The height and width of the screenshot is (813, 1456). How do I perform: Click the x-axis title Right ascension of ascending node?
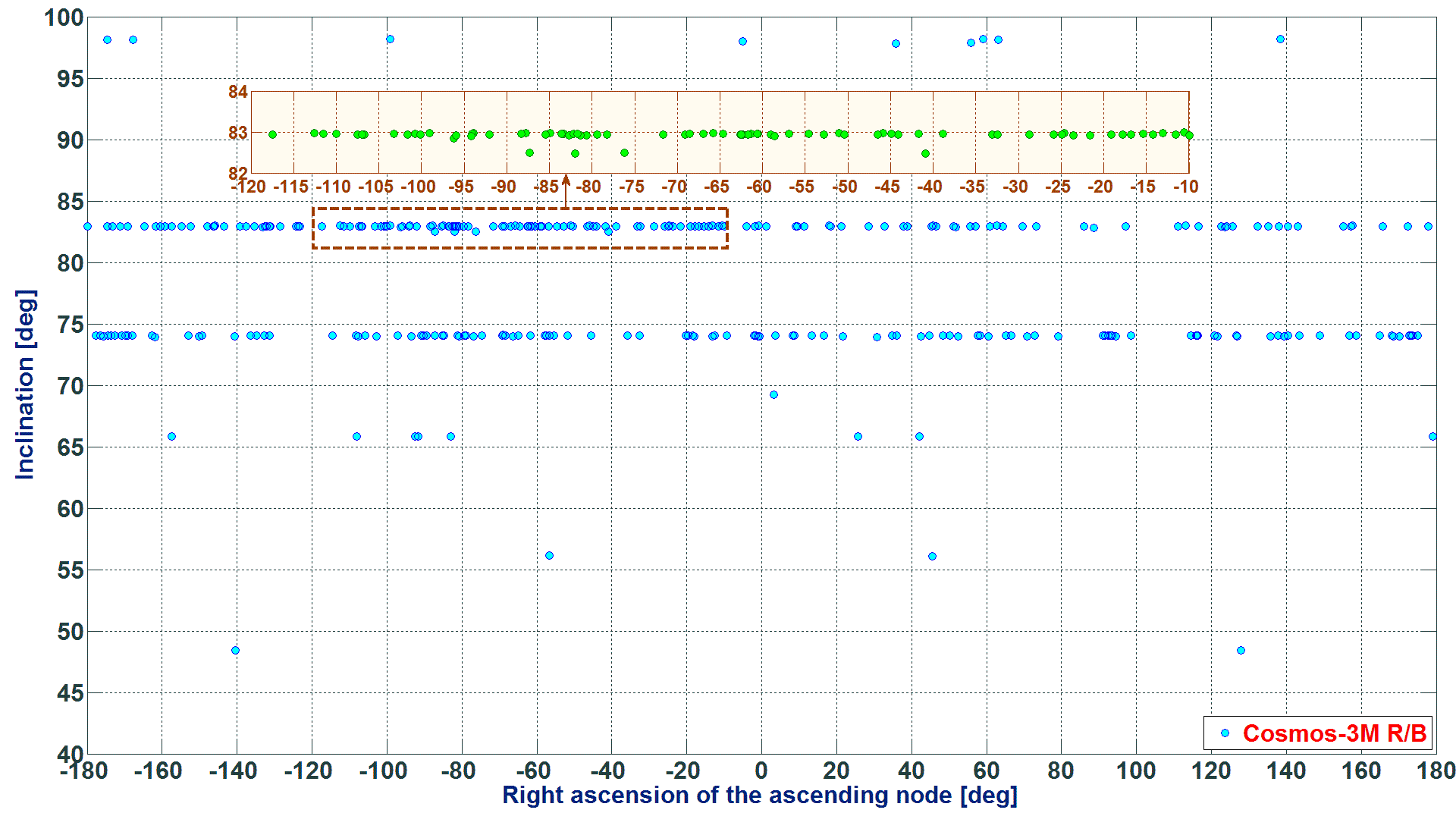760,795
